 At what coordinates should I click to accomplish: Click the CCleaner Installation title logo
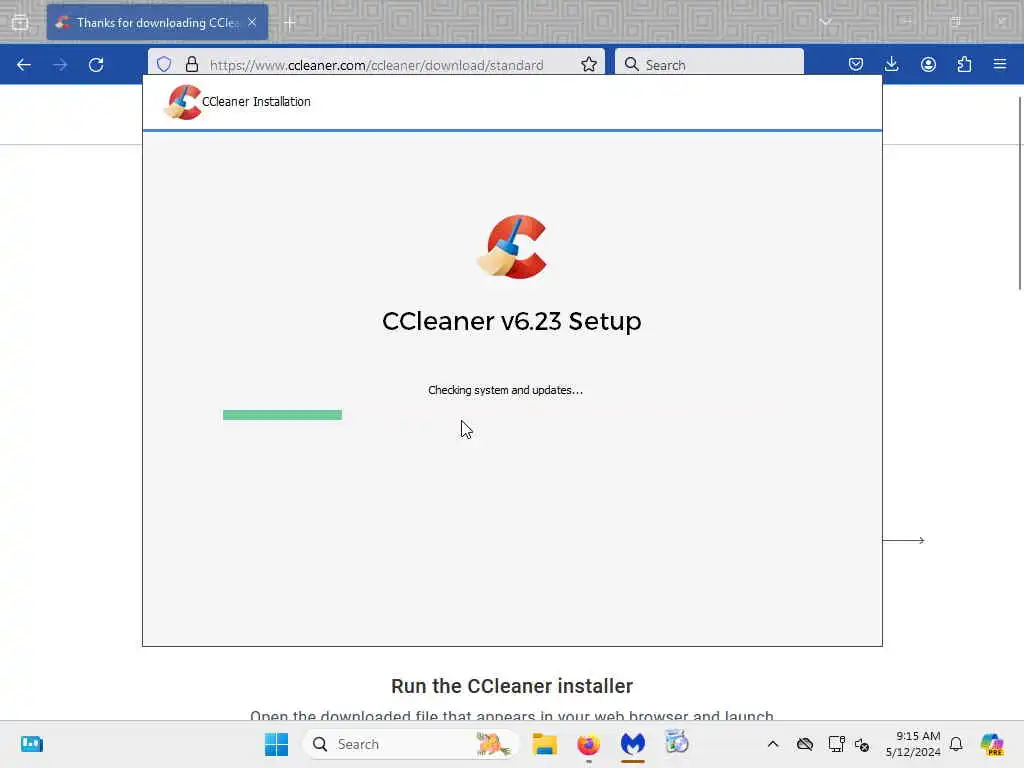point(184,102)
